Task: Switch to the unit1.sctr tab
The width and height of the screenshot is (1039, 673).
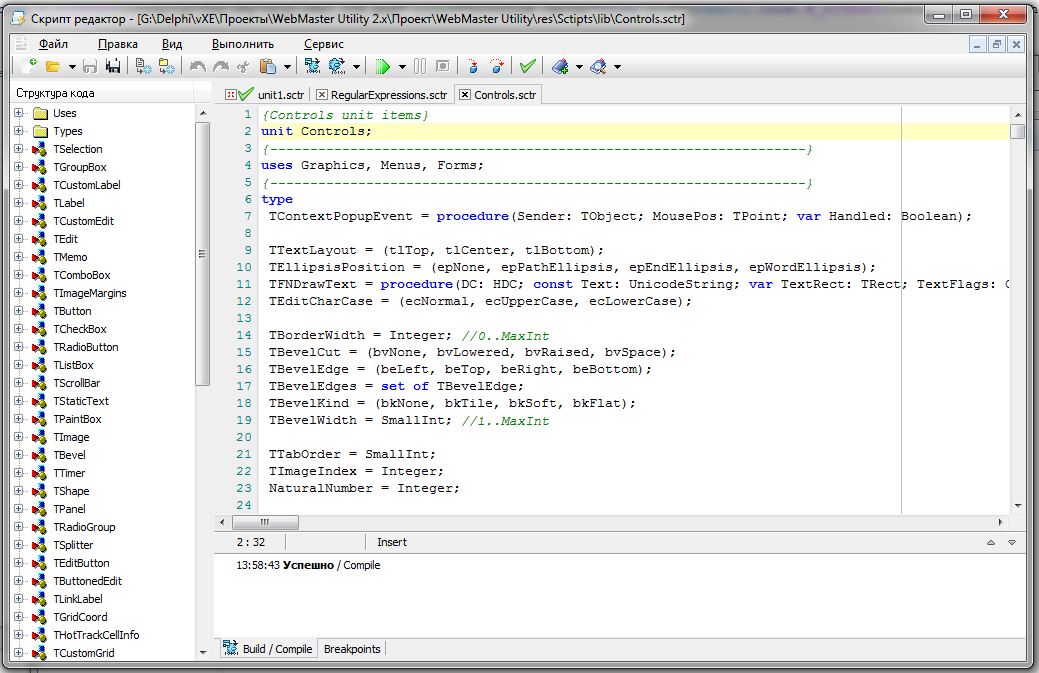Action: 280,95
